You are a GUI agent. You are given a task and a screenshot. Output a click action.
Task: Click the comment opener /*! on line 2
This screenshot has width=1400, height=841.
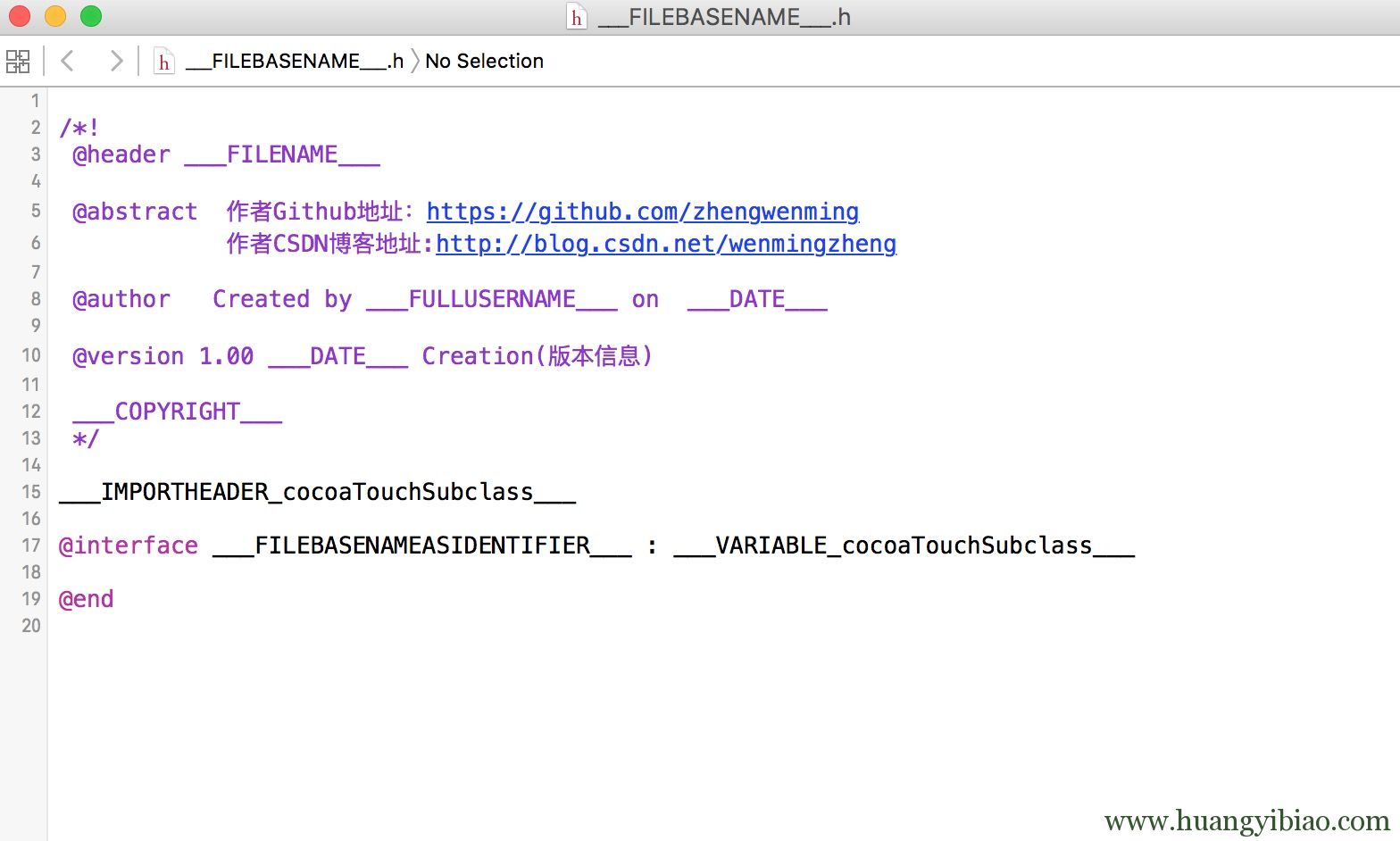pyautogui.click(x=79, y=128)
